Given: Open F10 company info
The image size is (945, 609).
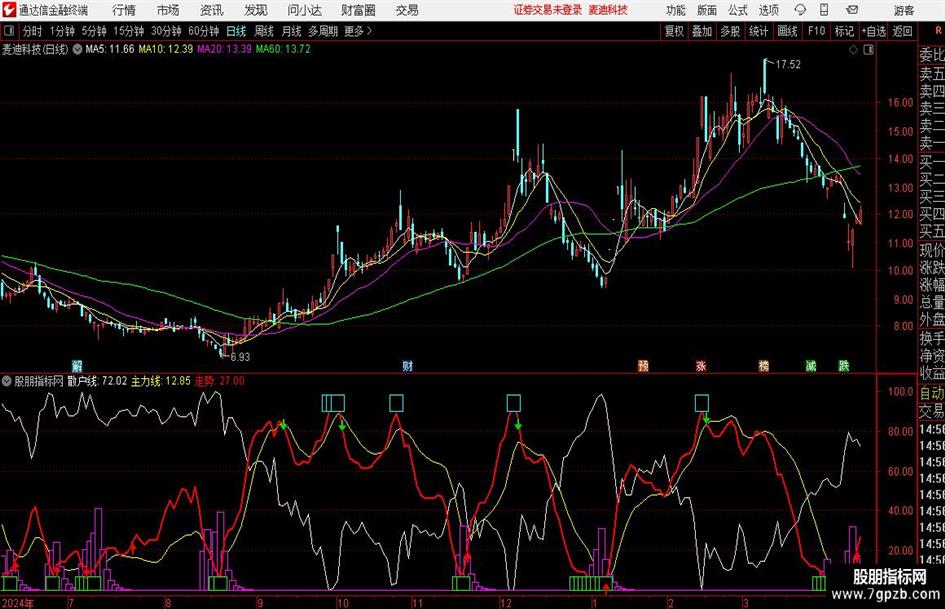Looking at the screenshot, I should click(816, 31).
